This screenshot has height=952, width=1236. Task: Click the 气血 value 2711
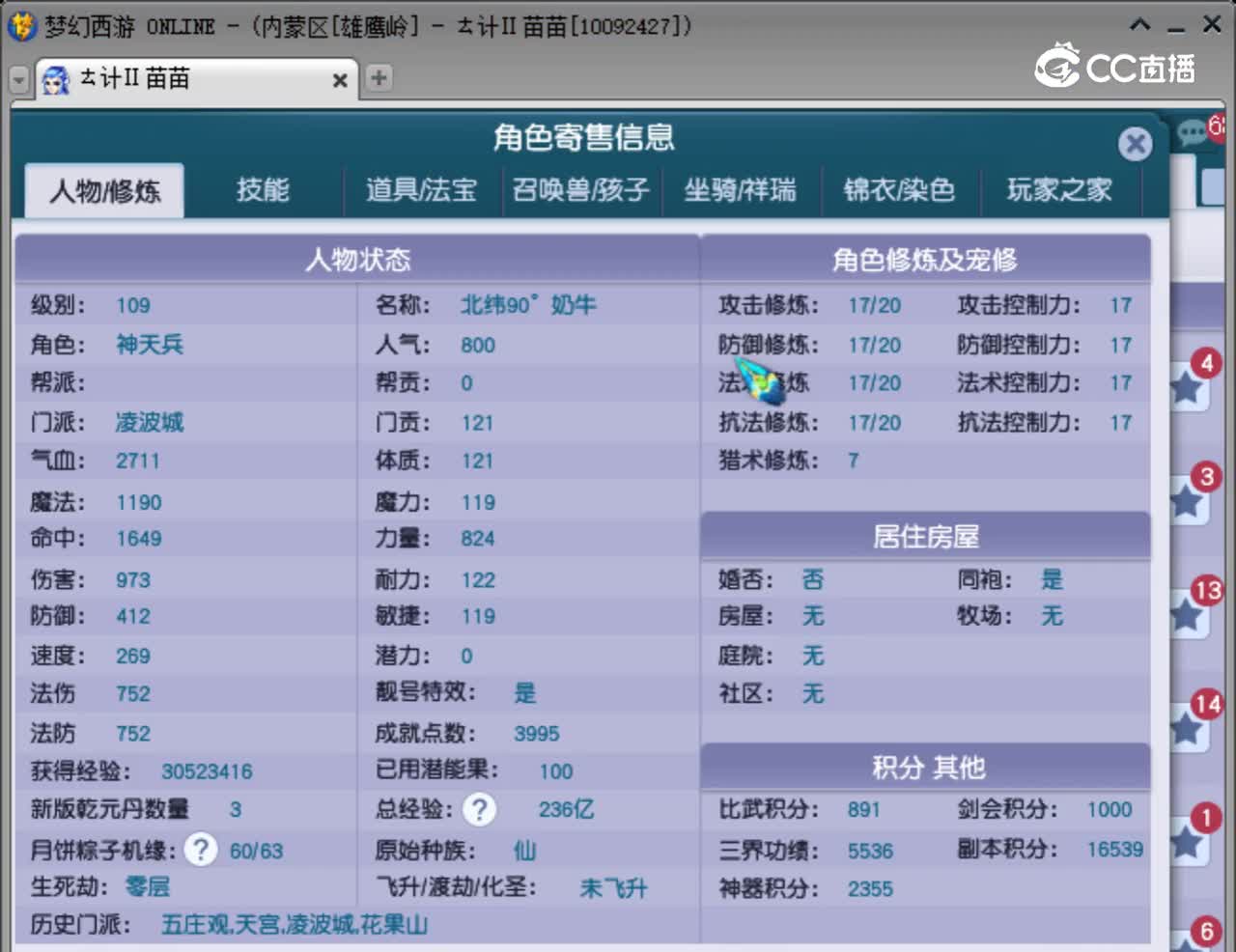tap(137, 462)
